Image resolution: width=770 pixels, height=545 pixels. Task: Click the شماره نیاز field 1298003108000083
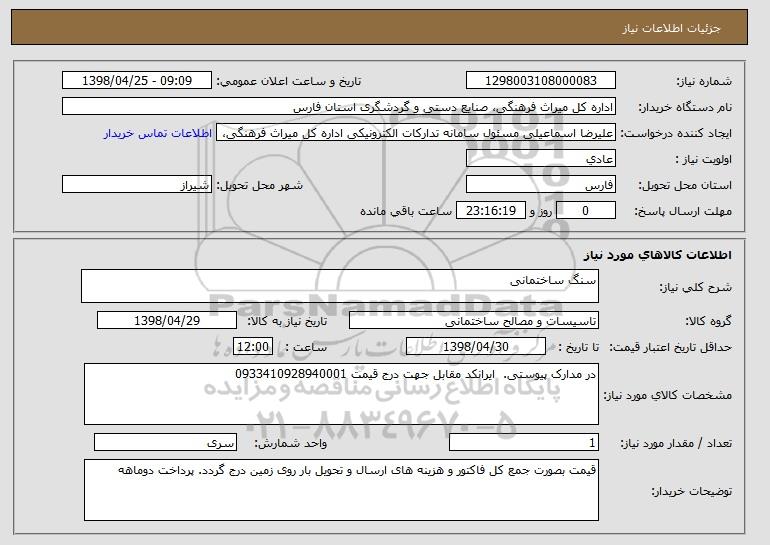click(x=541, y=81)
